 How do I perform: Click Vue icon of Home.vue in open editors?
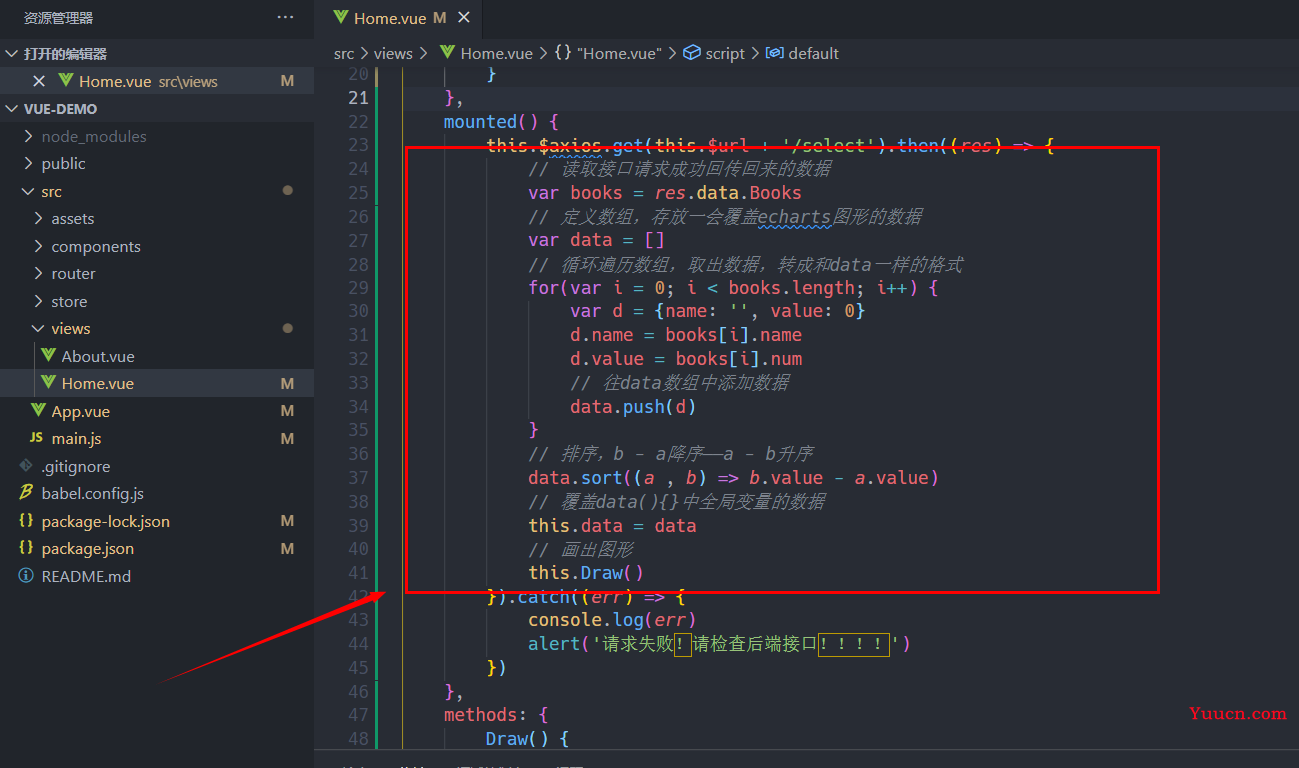(x=65, y=81)
